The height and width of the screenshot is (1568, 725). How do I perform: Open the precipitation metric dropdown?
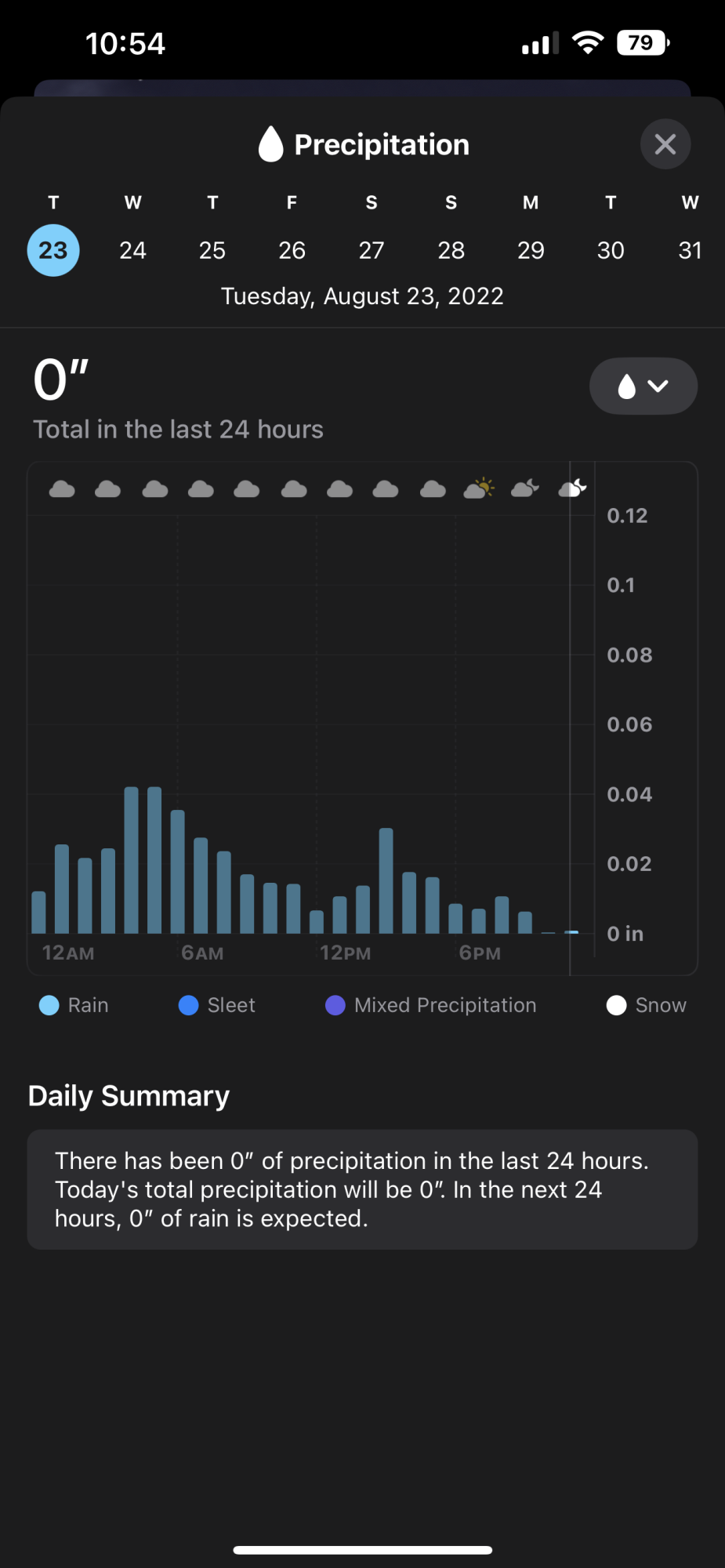click(x=643, y=386)
